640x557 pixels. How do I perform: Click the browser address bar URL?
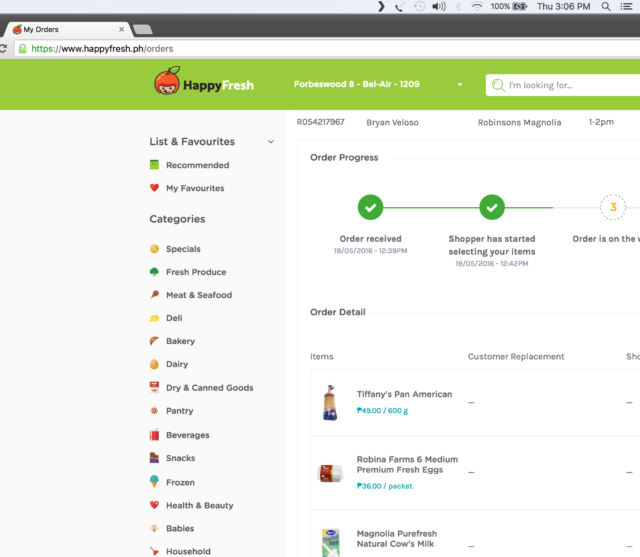pos(102,49)
